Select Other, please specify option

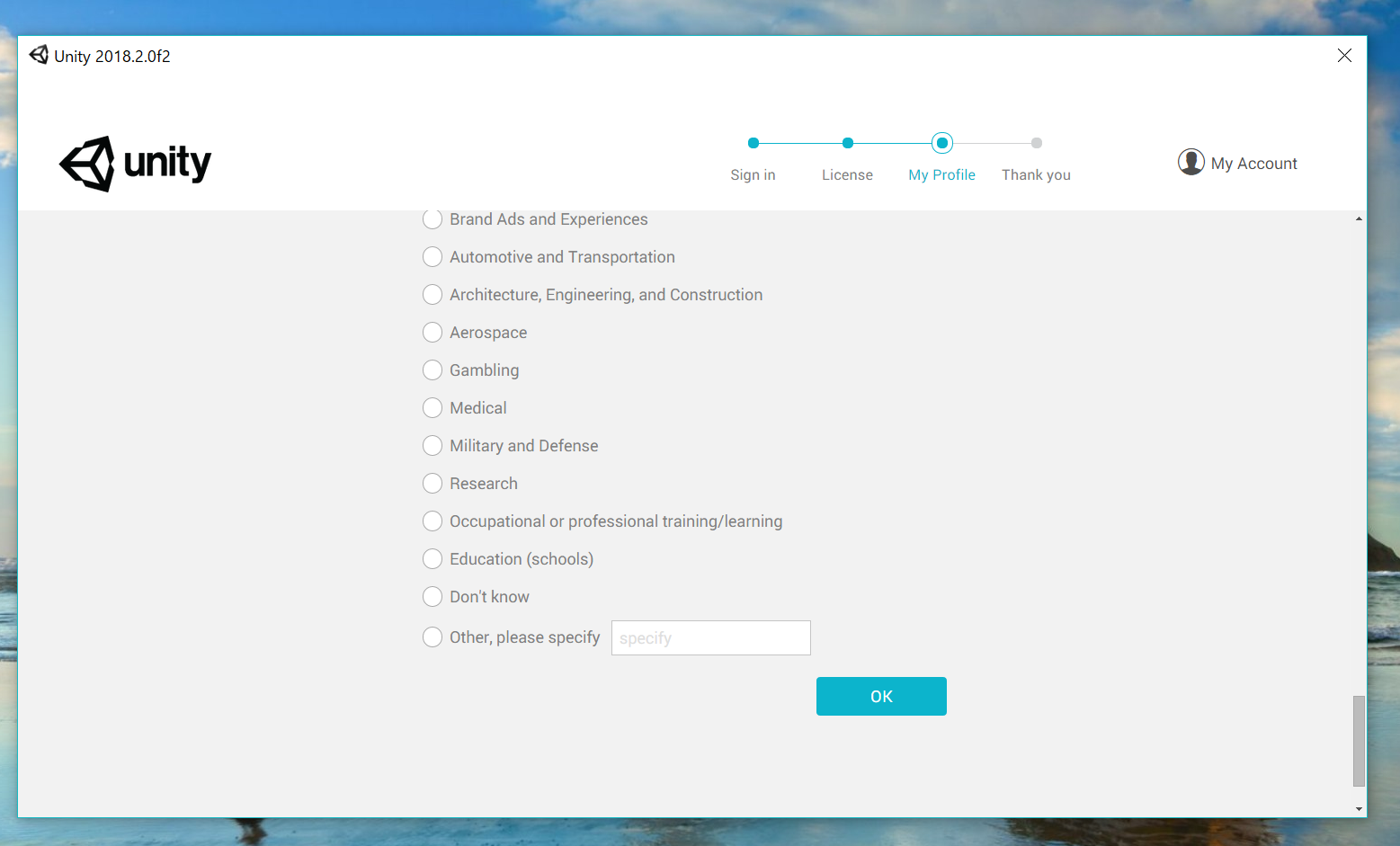pos(432,637)
